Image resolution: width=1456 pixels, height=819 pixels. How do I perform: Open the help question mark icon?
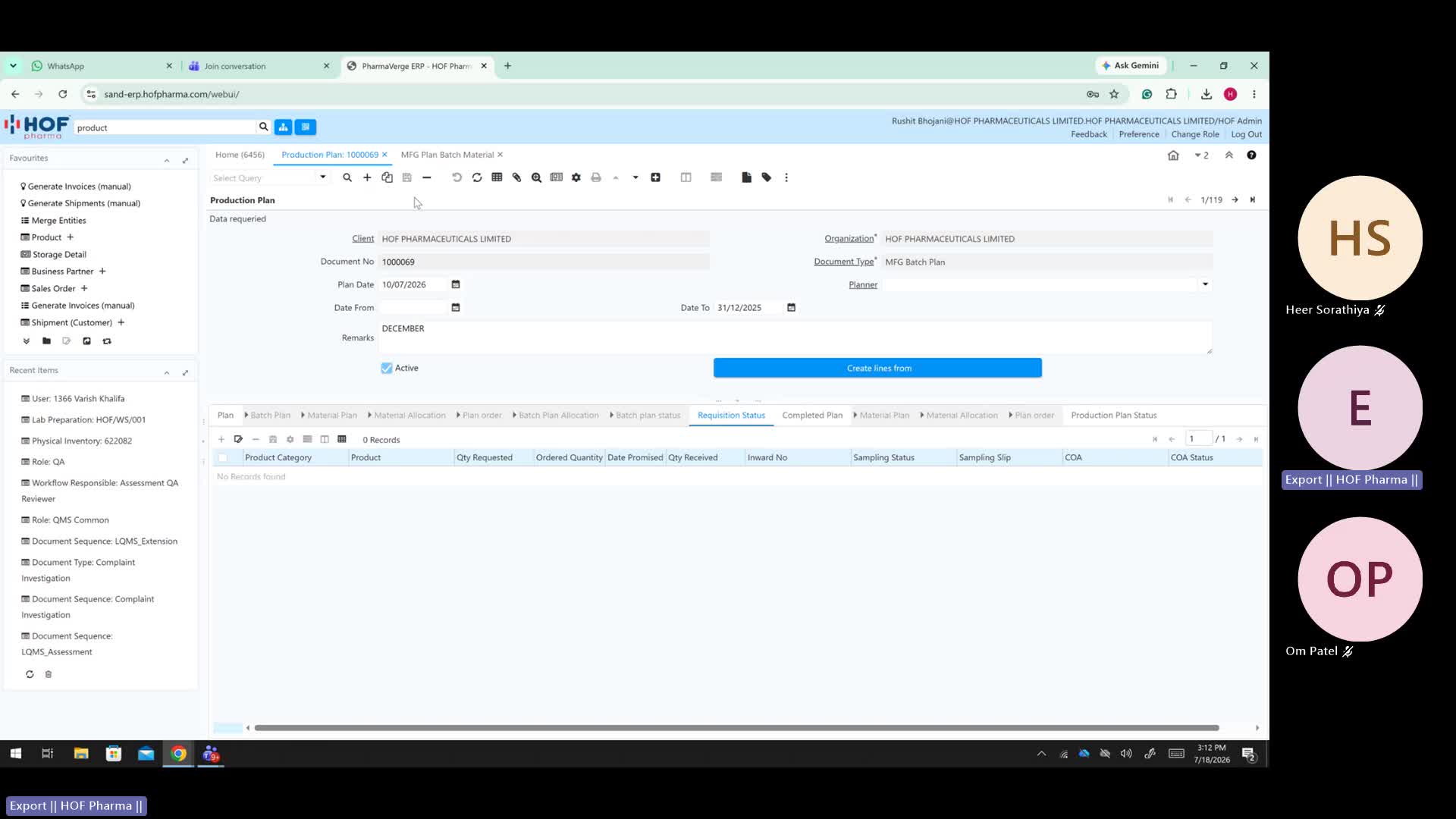(1251, 155)
